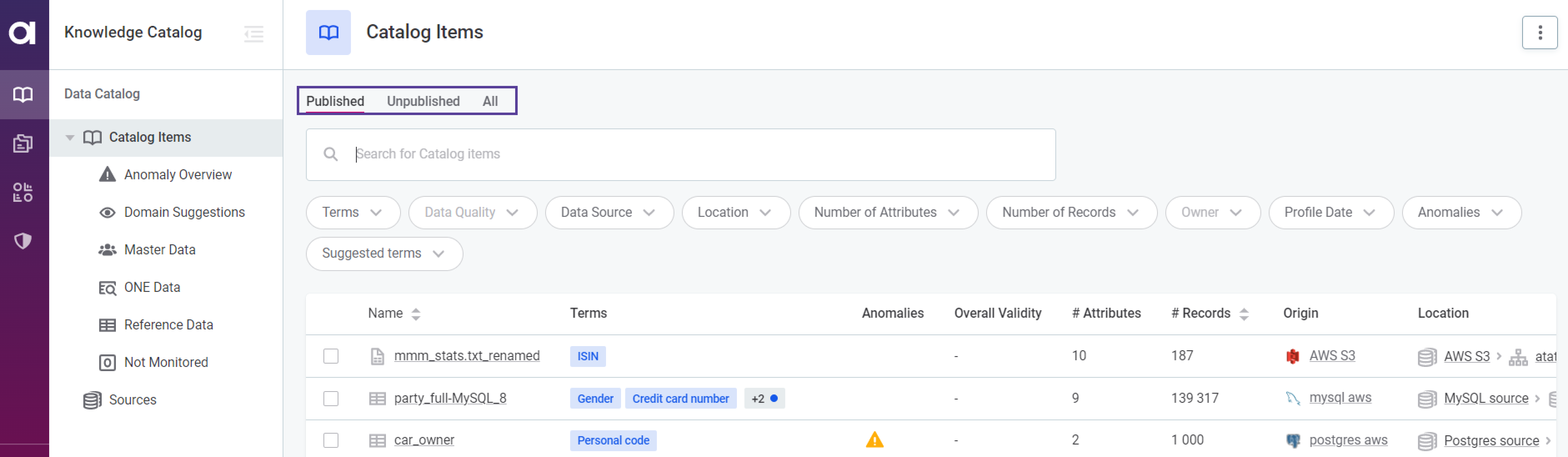Screen dimensions: 1568x457
Task: Check the mmm_stats.txt_renamed row checkbox
Action: tap(331, 356)
